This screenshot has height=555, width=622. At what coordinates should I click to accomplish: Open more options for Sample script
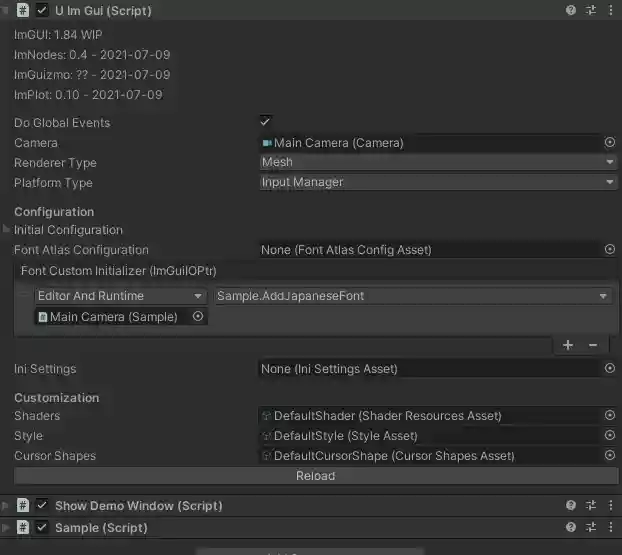[x=610, y=527]
